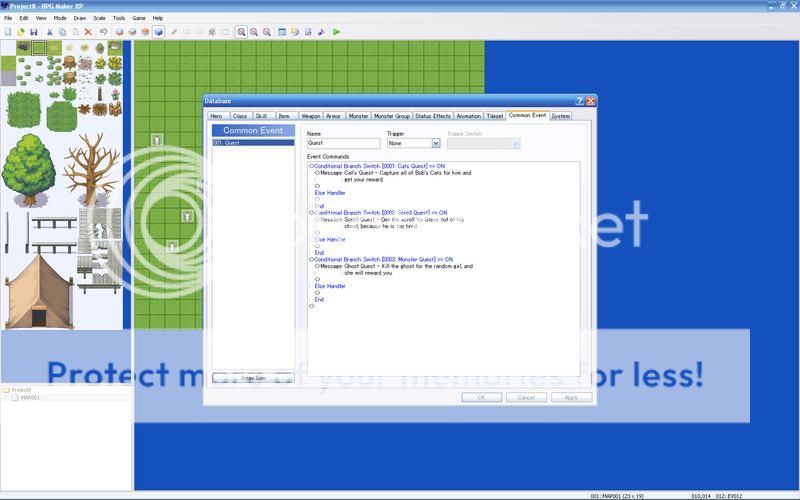
Task: Select the tent tile in tileset palette
Action: click(x=40, y=288)
